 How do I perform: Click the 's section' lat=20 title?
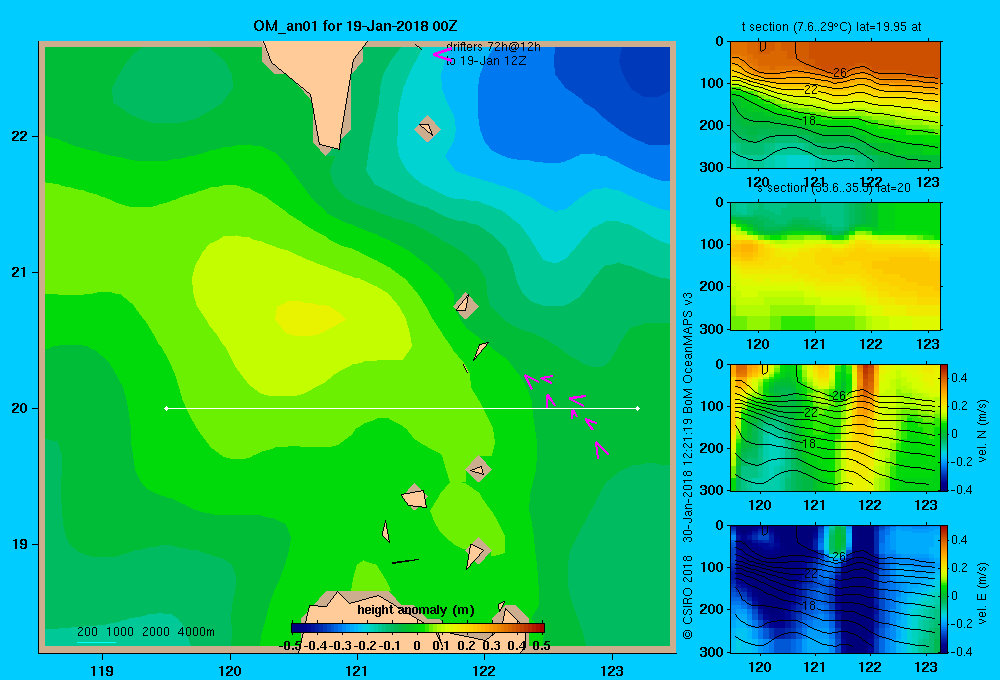[x=834, y=188]
